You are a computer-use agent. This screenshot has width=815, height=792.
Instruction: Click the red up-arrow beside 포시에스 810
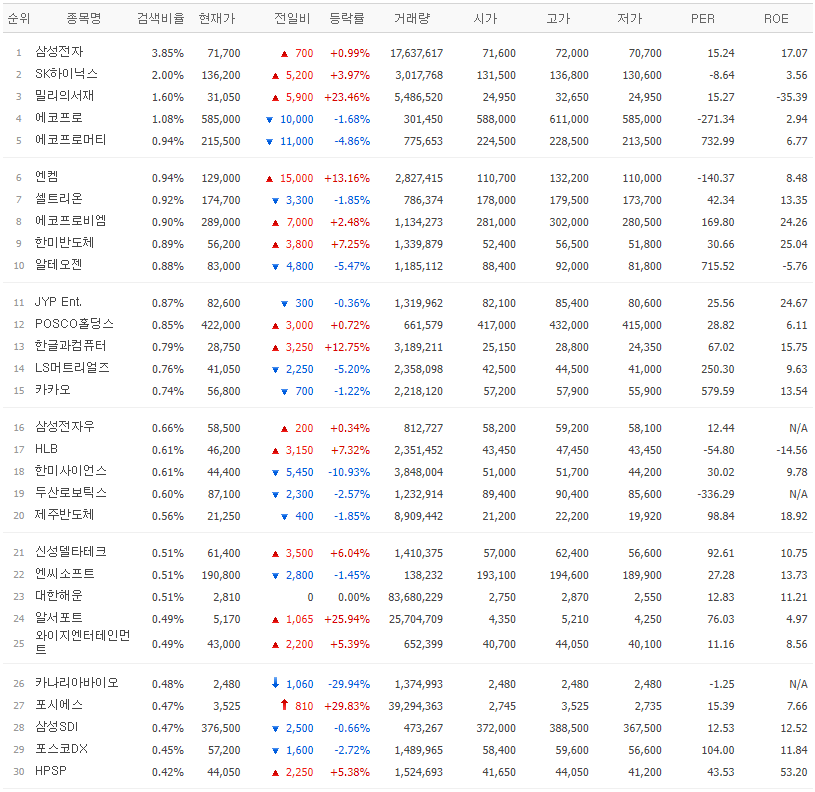284,705
